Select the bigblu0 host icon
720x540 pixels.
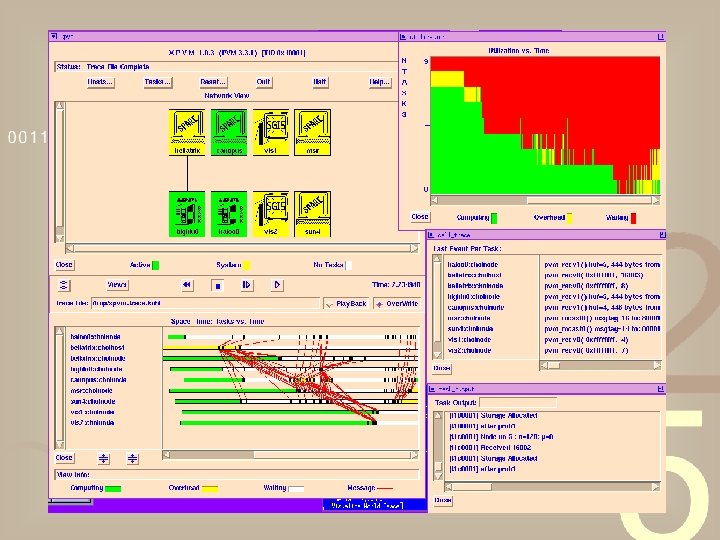[x=187, y=214]
